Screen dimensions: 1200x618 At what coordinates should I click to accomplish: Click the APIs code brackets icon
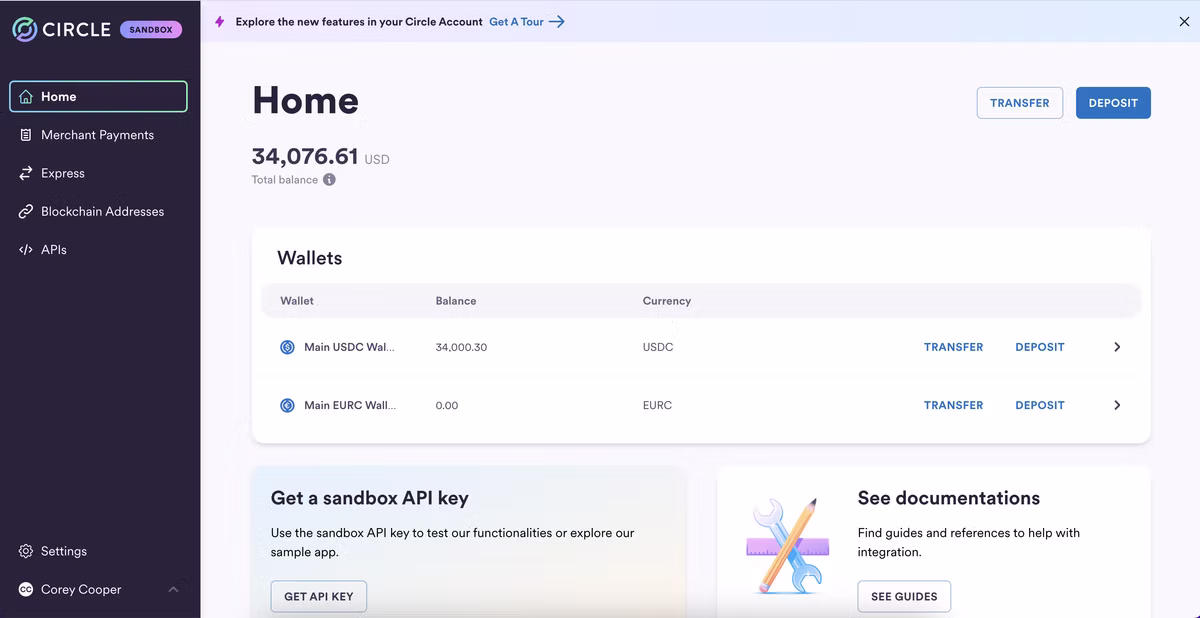click(26, 249)
